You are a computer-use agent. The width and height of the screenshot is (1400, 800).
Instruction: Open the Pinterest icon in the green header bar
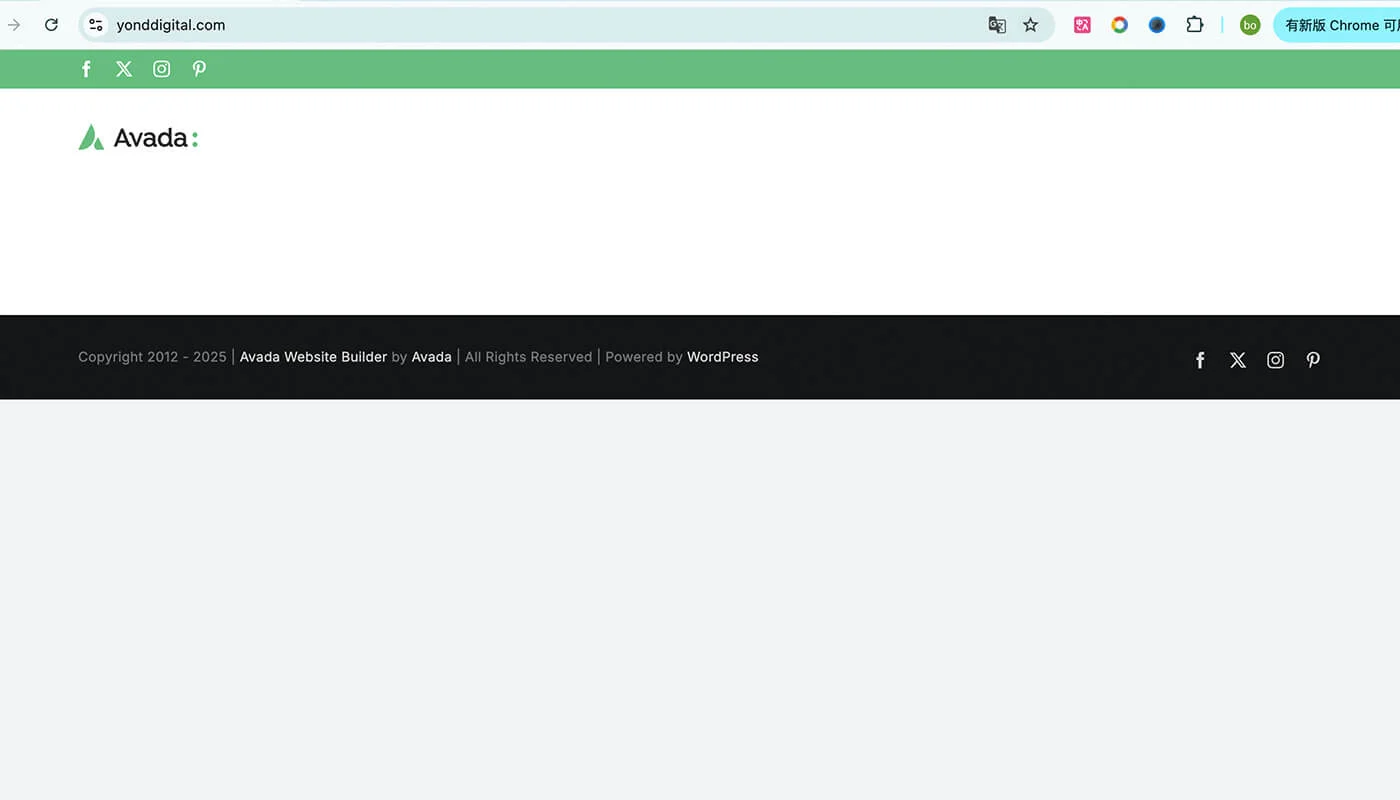[199, 69]
